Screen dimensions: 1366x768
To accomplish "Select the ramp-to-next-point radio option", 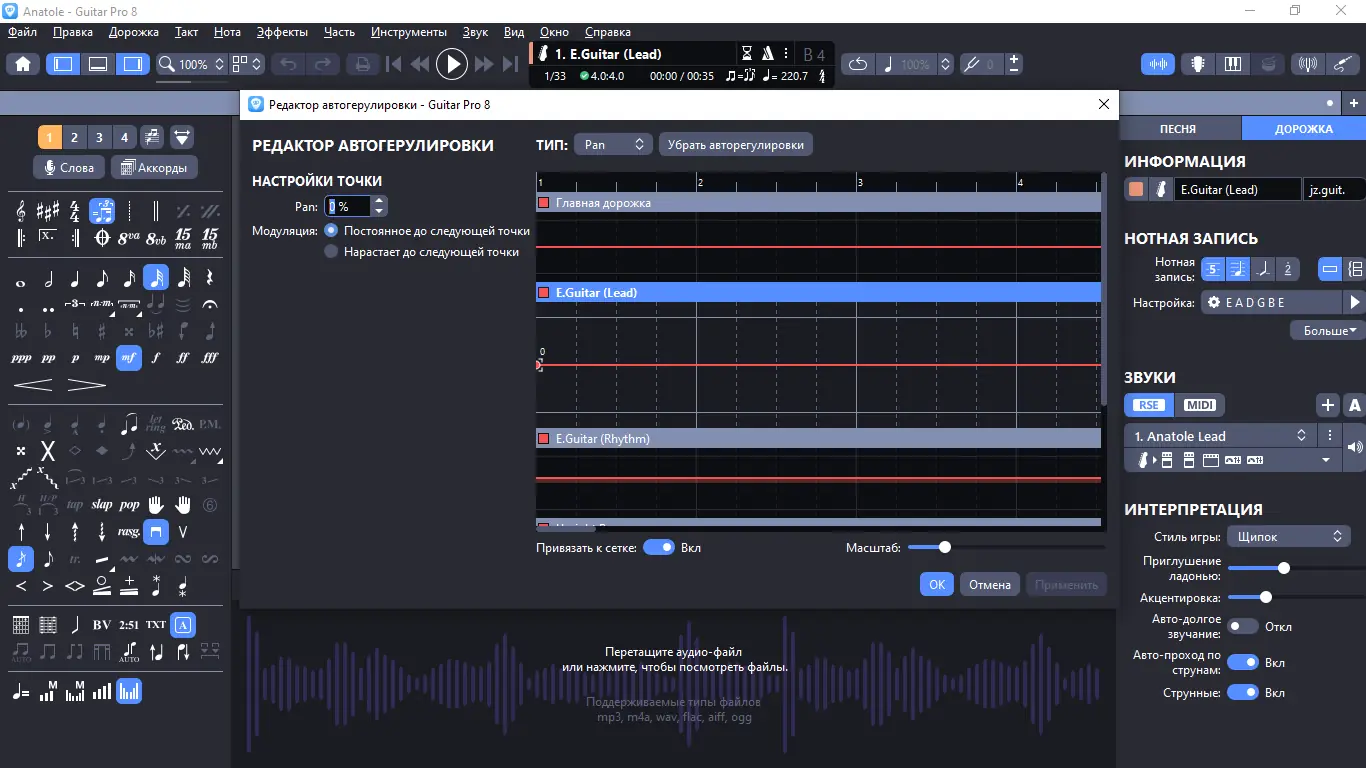I will 332,252.
